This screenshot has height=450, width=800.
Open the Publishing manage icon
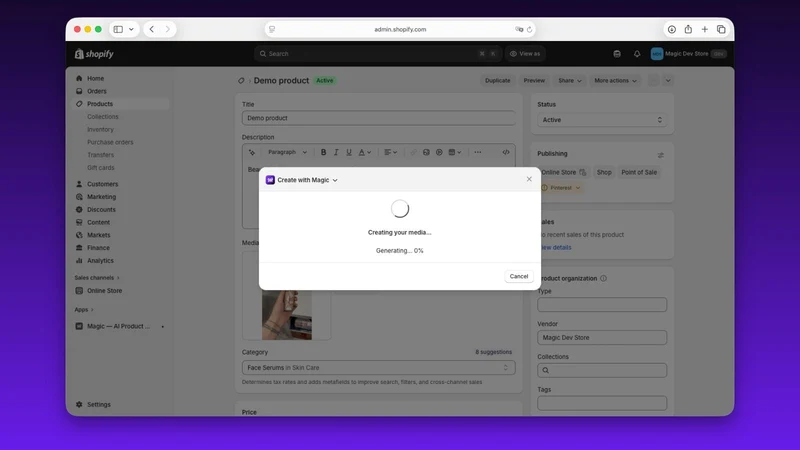[661, 155]
